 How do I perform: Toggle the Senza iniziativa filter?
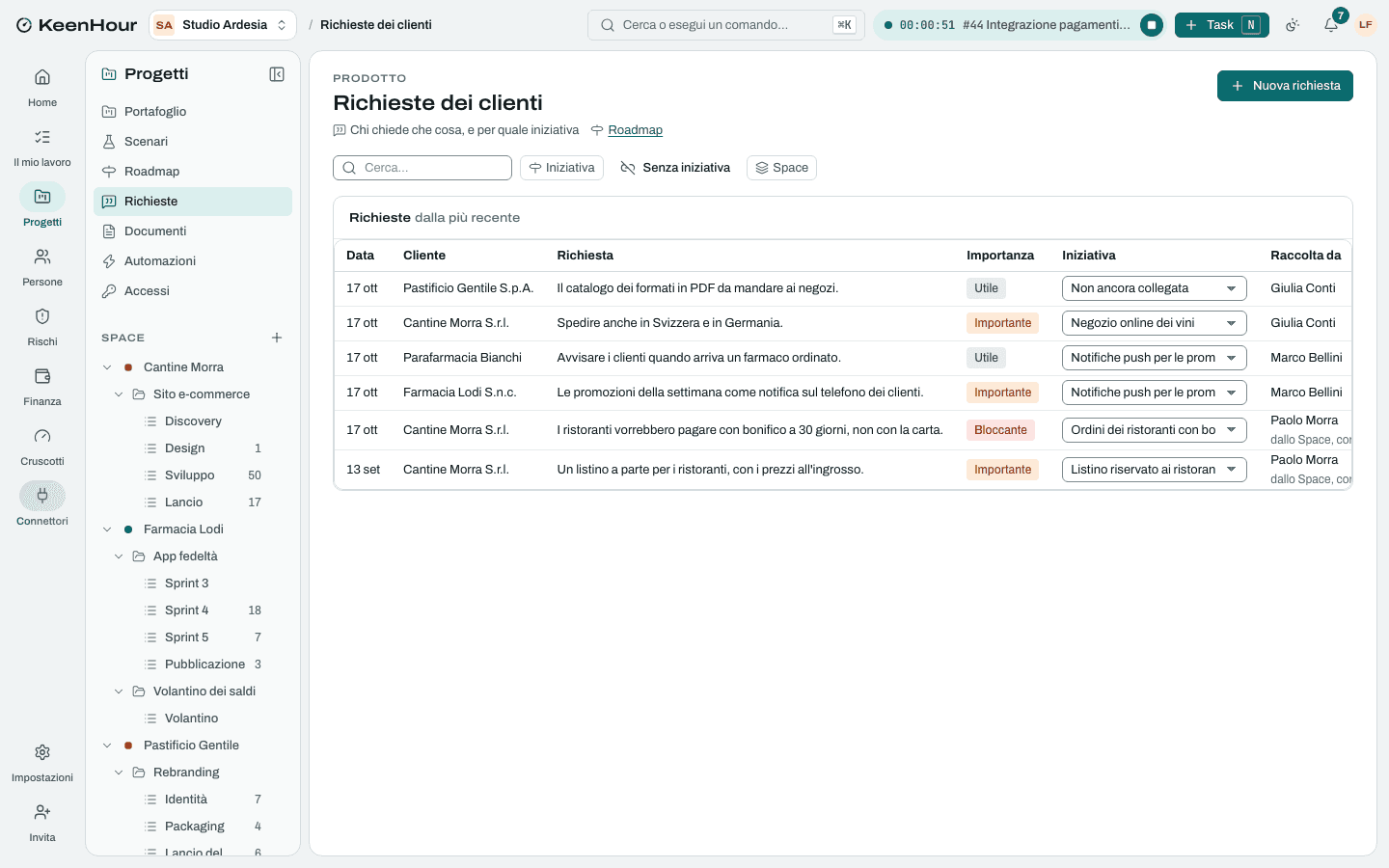[675, 168]
